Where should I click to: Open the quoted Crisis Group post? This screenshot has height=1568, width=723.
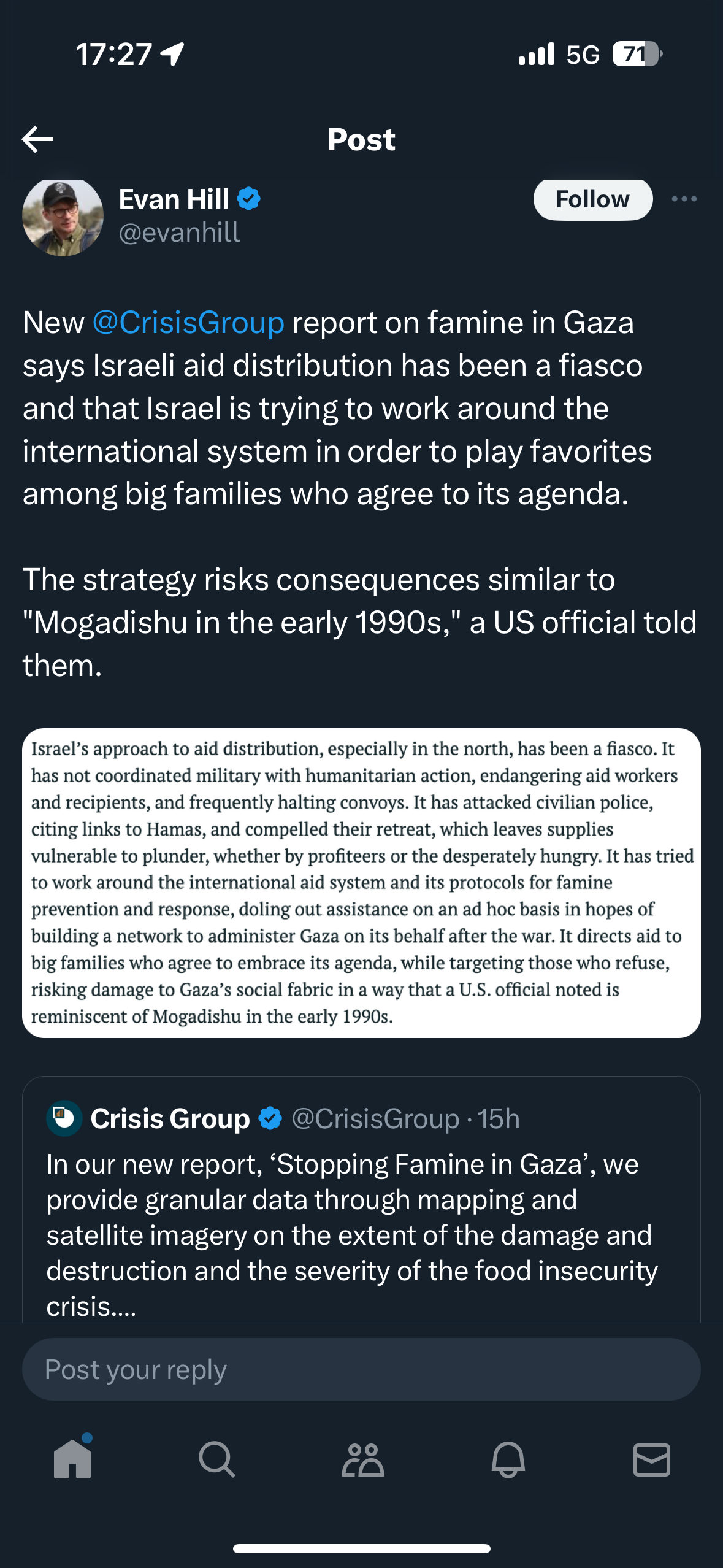click(x=361, y=1202)
